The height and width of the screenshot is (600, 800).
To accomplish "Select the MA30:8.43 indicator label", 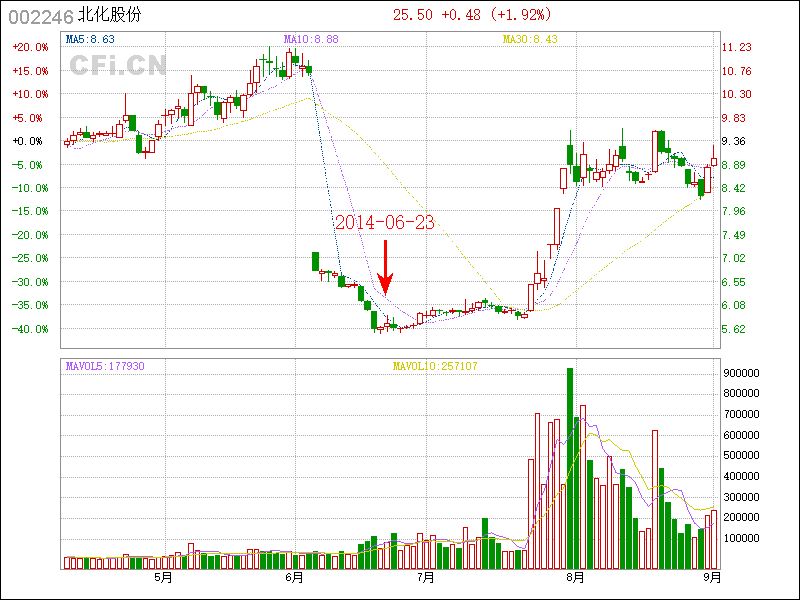I will click(530, 39).
